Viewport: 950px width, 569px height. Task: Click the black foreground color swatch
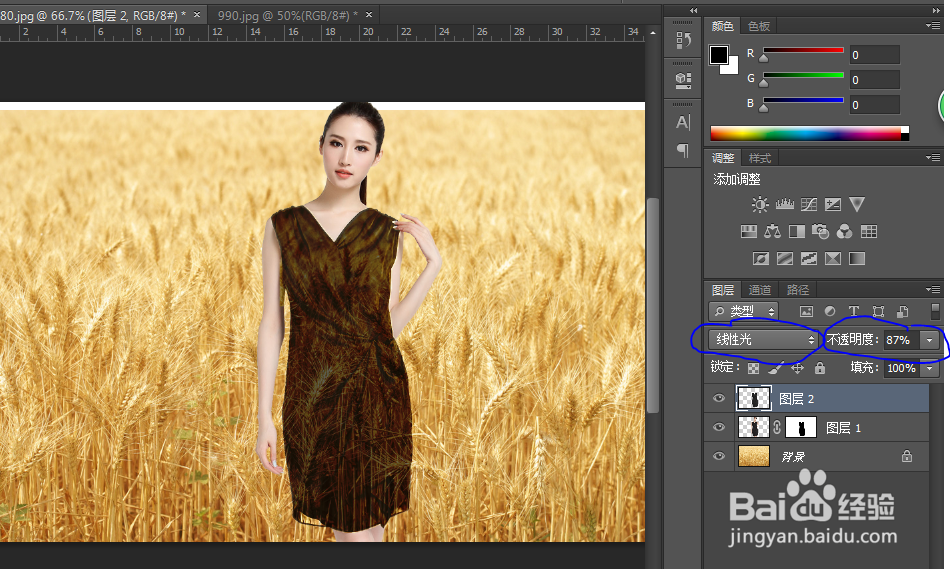pos(719,55)
